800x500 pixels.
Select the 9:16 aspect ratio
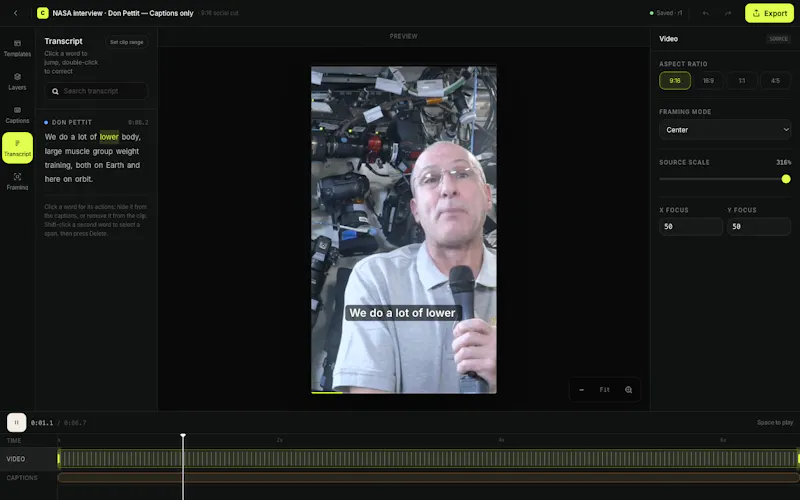point(675,81)
